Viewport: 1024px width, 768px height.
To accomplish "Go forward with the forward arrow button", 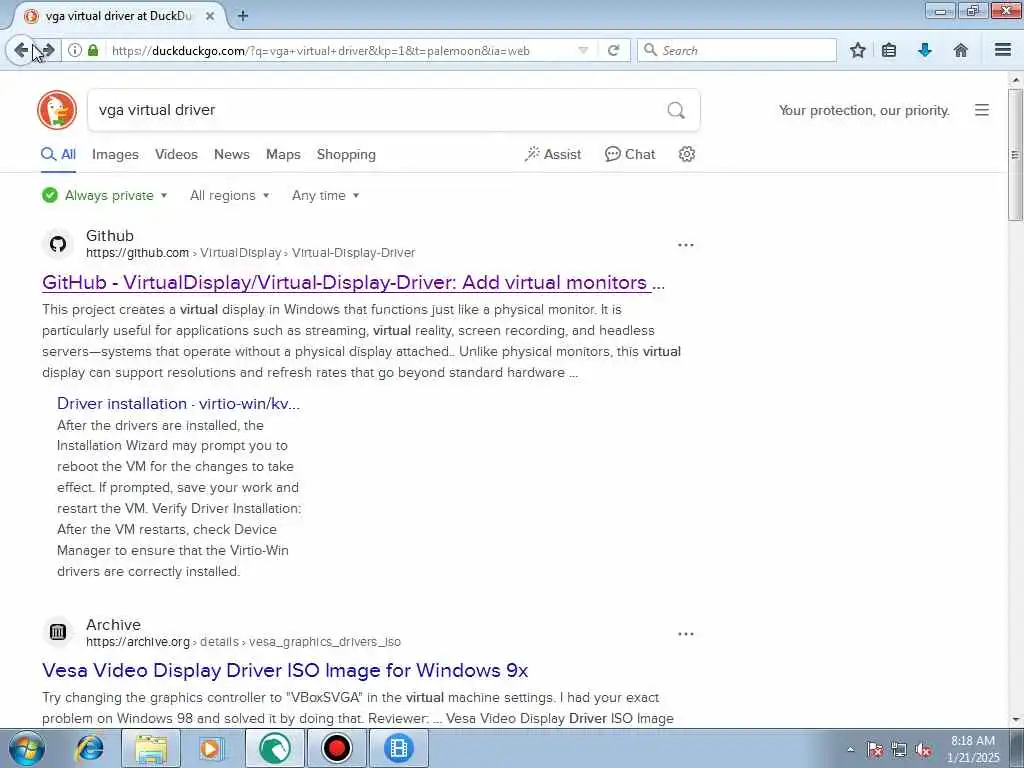I will (x=49, y=50).
